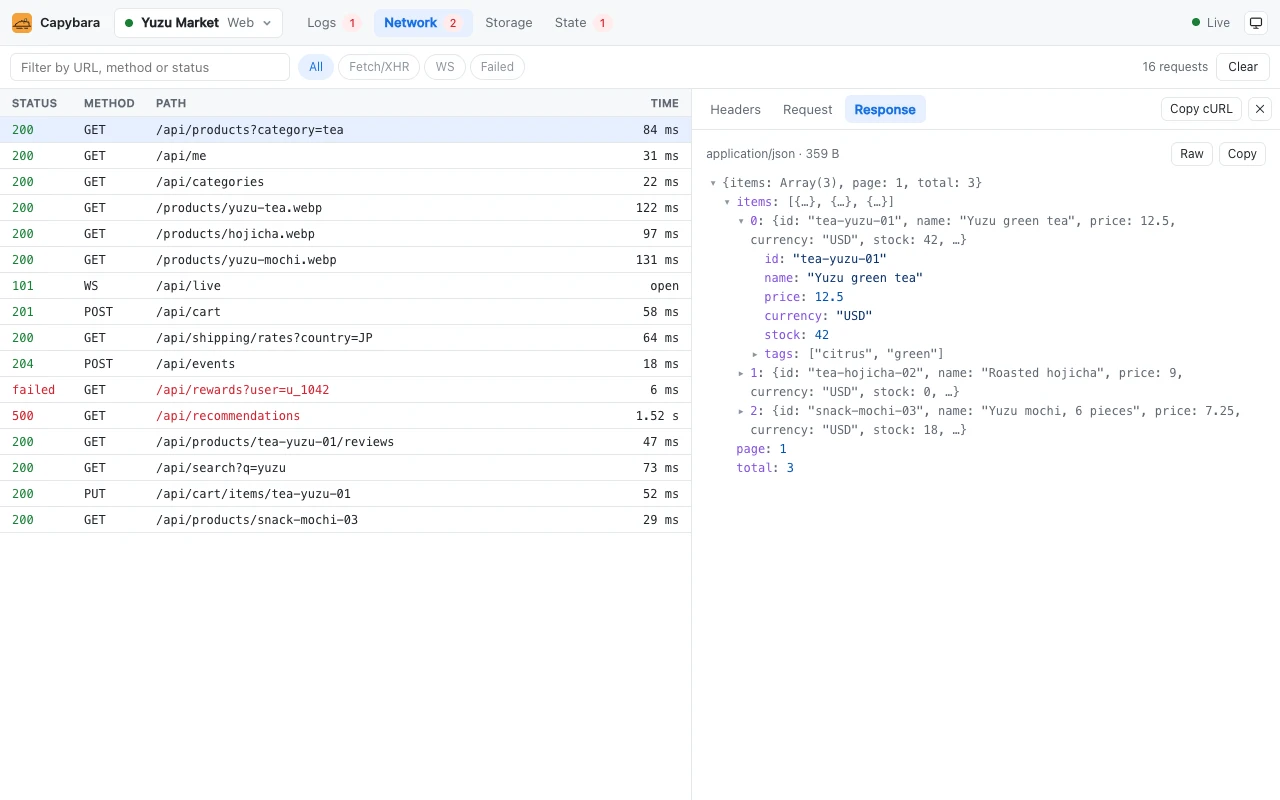Switch to the Logs tab
Screen dimensions: 1280x800
pyautogui.click(x=334, y=23)
